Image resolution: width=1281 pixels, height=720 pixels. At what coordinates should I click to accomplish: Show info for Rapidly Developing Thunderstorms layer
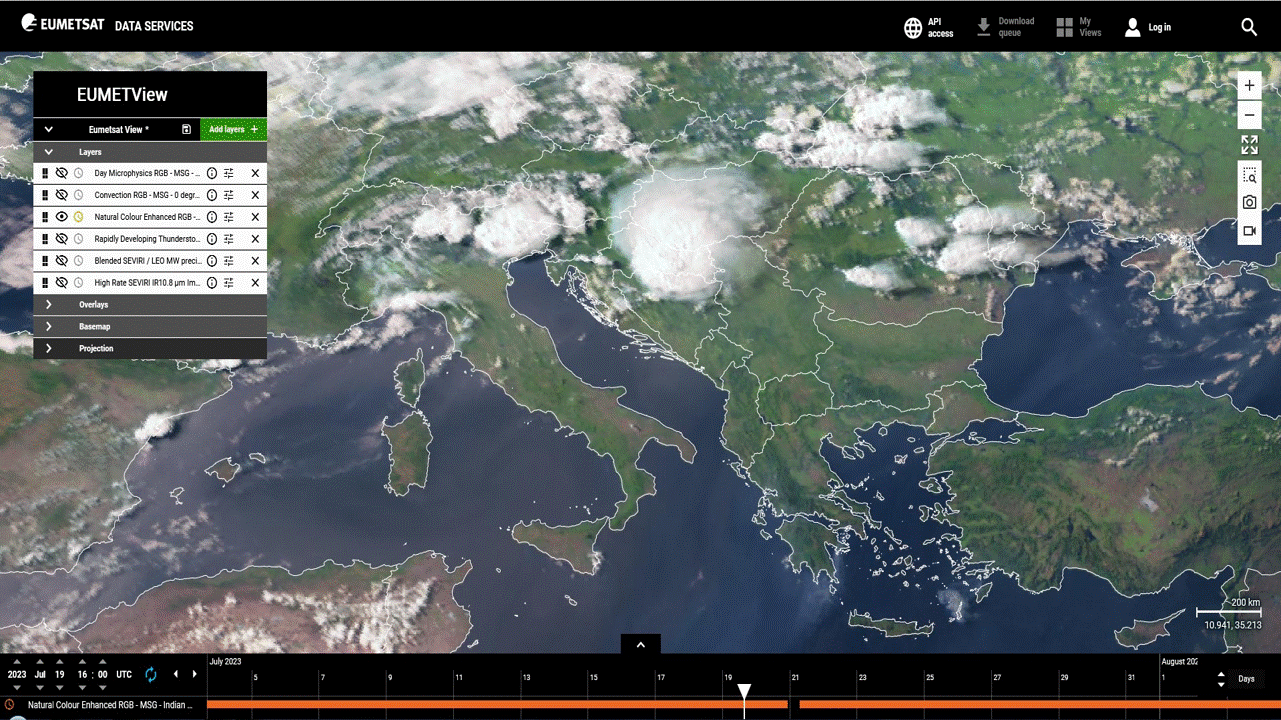pos(212,239)
